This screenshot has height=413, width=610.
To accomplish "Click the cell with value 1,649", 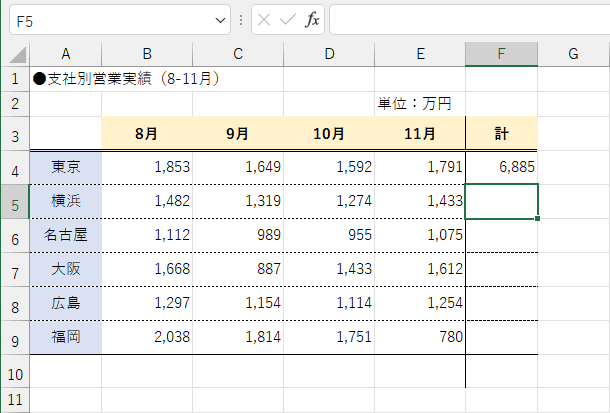I will pos(238,168).
